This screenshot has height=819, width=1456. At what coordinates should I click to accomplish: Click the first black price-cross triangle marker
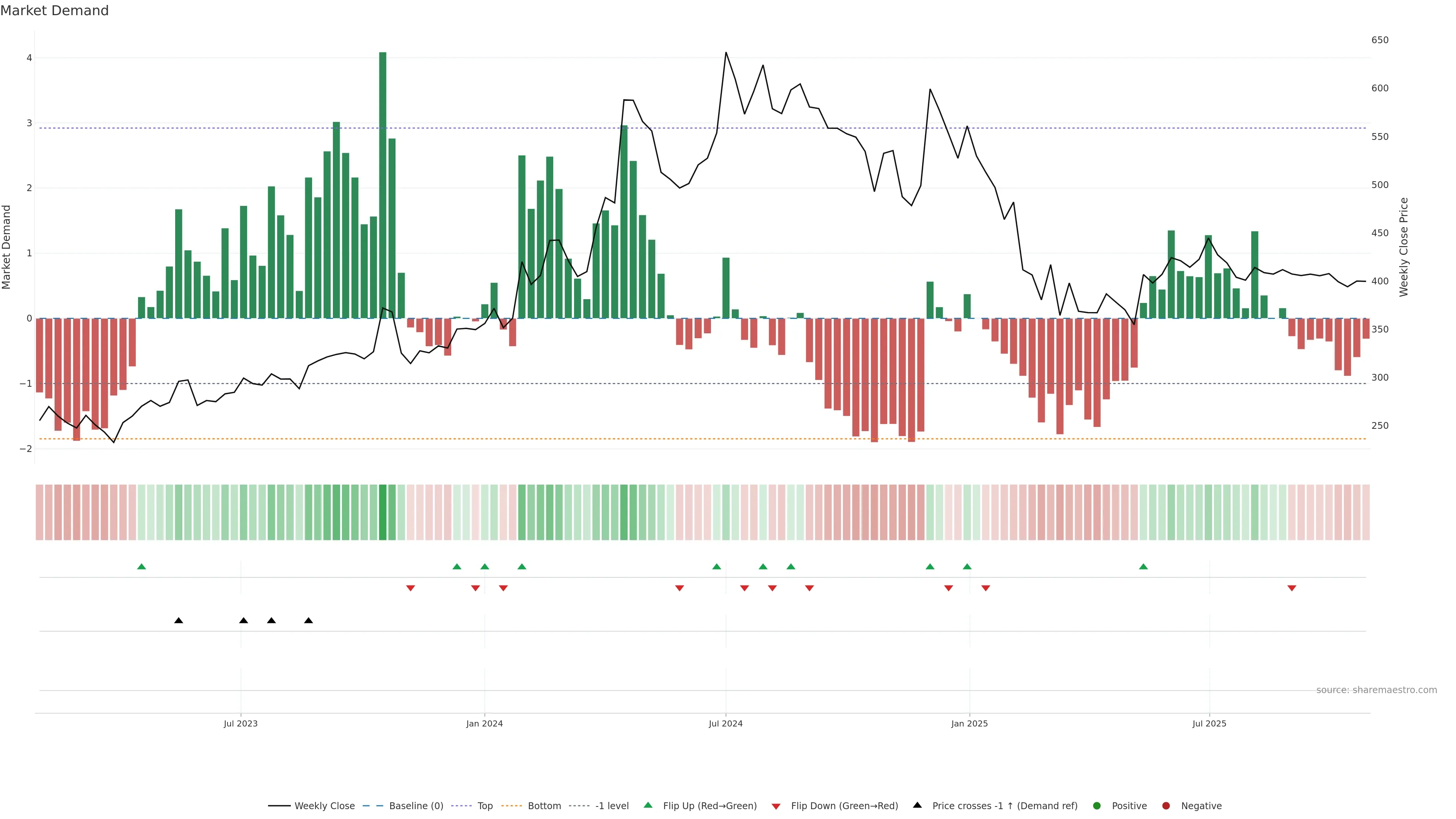coord(179,621)
